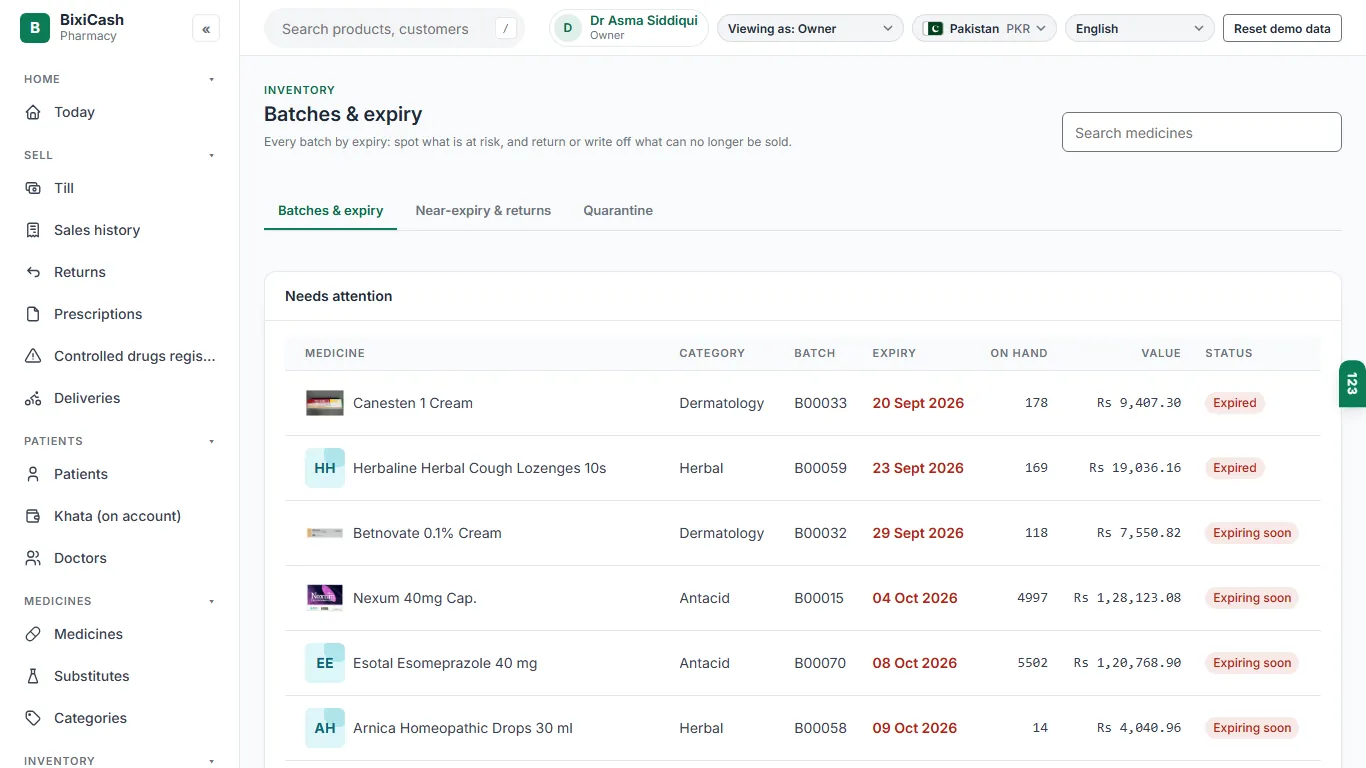This screenshot has width=1366, height=768.
Task: Focus the Search medicines field
Action: pos(1201,132)
